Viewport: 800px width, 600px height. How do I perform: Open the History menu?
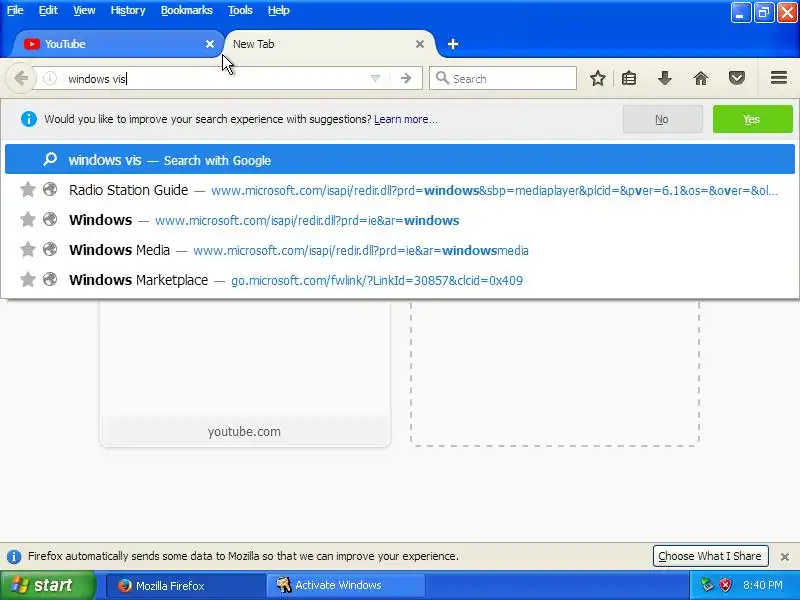click(128, 10)
